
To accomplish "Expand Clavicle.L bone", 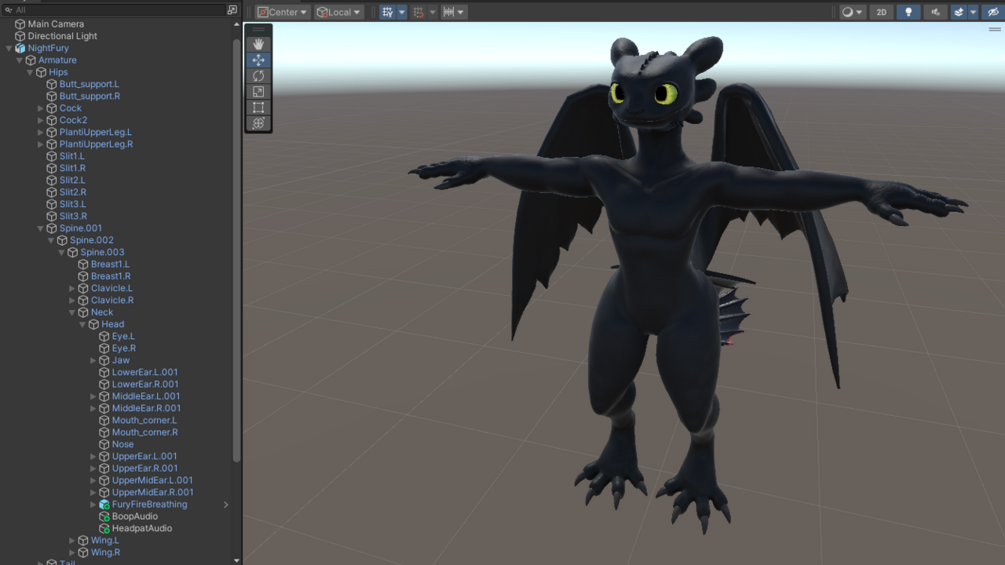I will 72,288.
